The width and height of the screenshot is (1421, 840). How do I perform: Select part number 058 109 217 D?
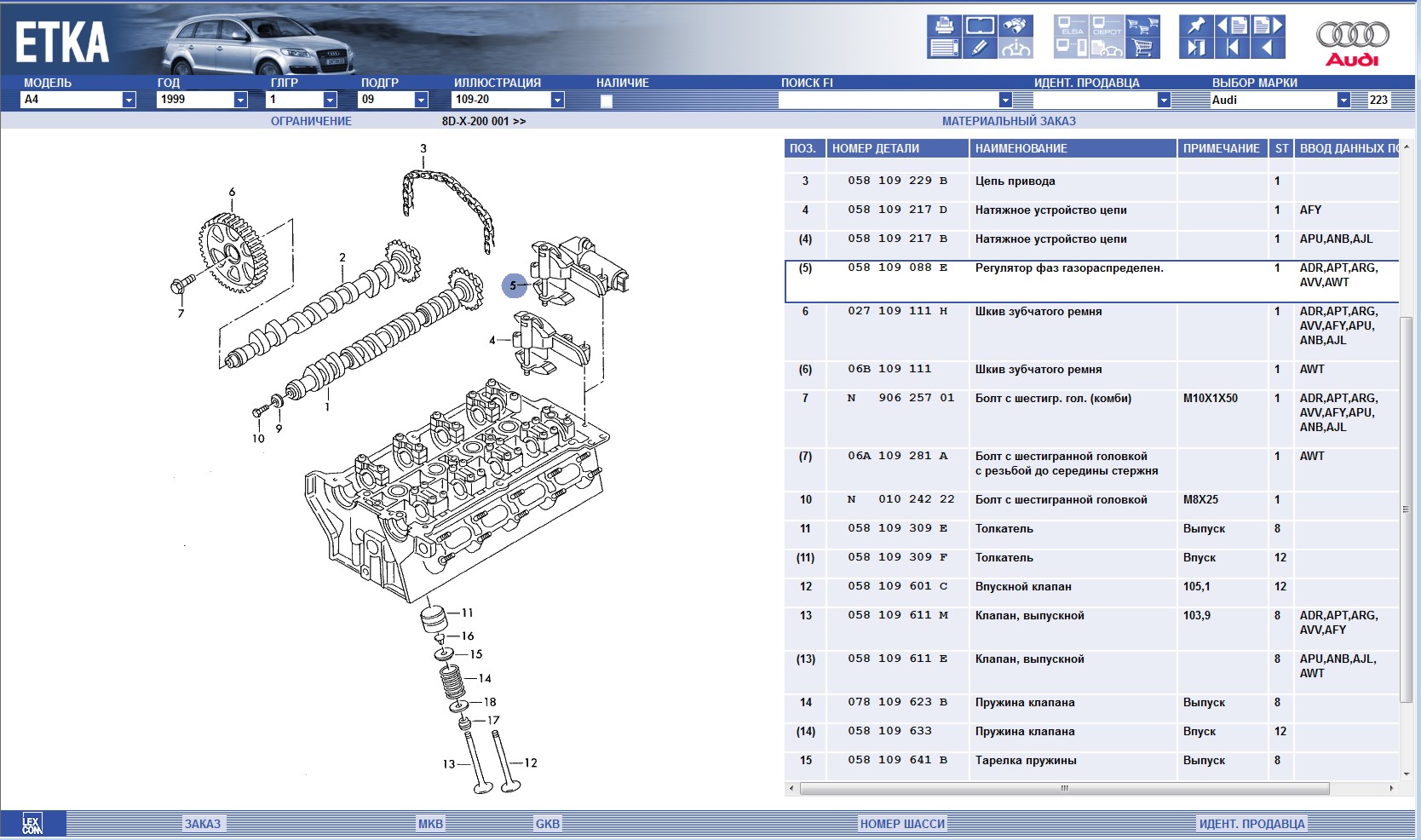click(897, 210)
